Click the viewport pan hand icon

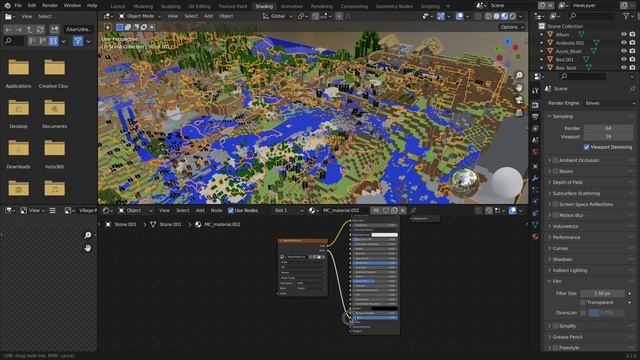coord(519,87)
